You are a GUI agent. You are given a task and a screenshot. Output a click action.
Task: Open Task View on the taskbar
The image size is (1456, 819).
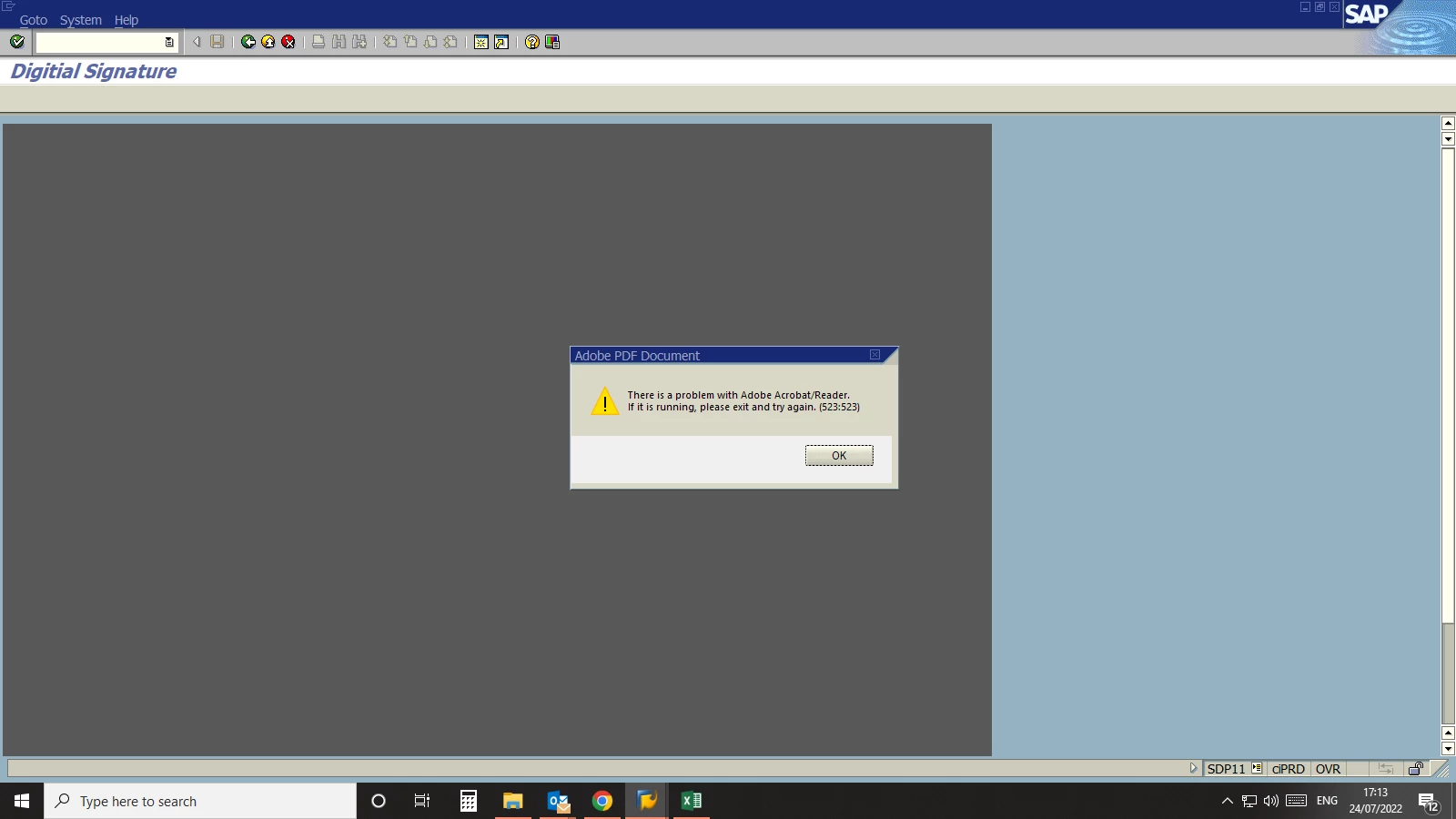point(422,801)
